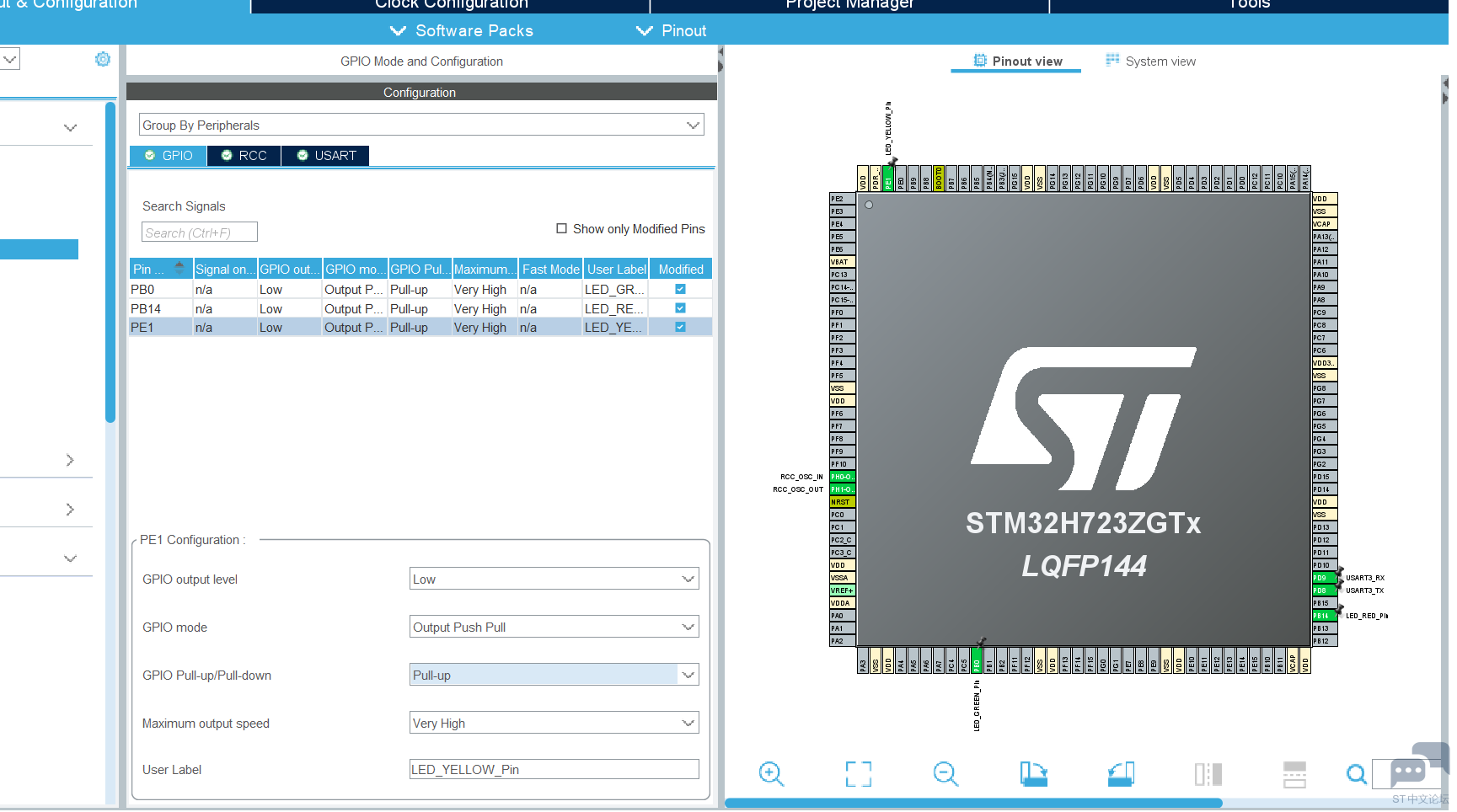The width and height of the screenshot is (1457, 812).
Task: Select green pin PB0 on the chip
Action: click(x=977, y=660)
